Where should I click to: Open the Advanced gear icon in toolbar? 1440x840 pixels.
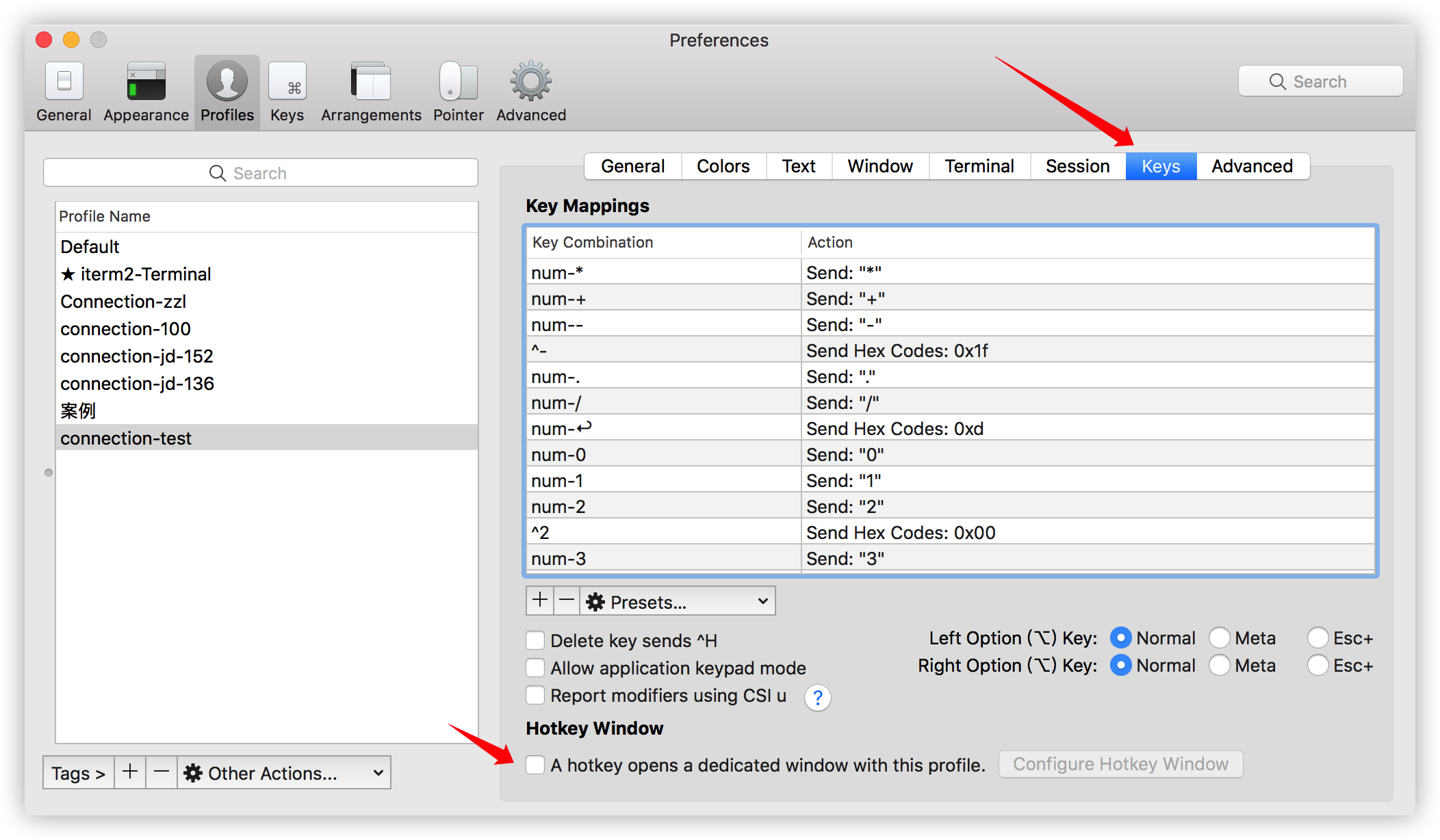[x=530, y=82]
